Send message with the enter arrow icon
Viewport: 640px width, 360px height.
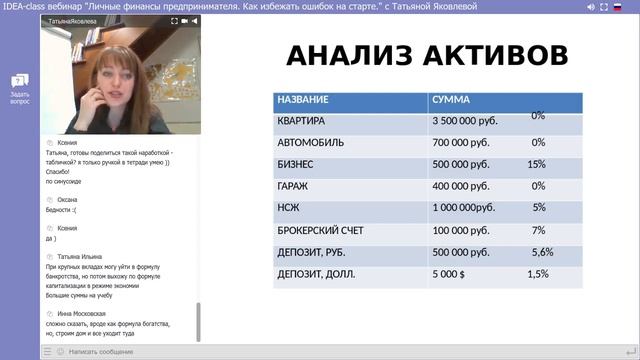[631, 351]
